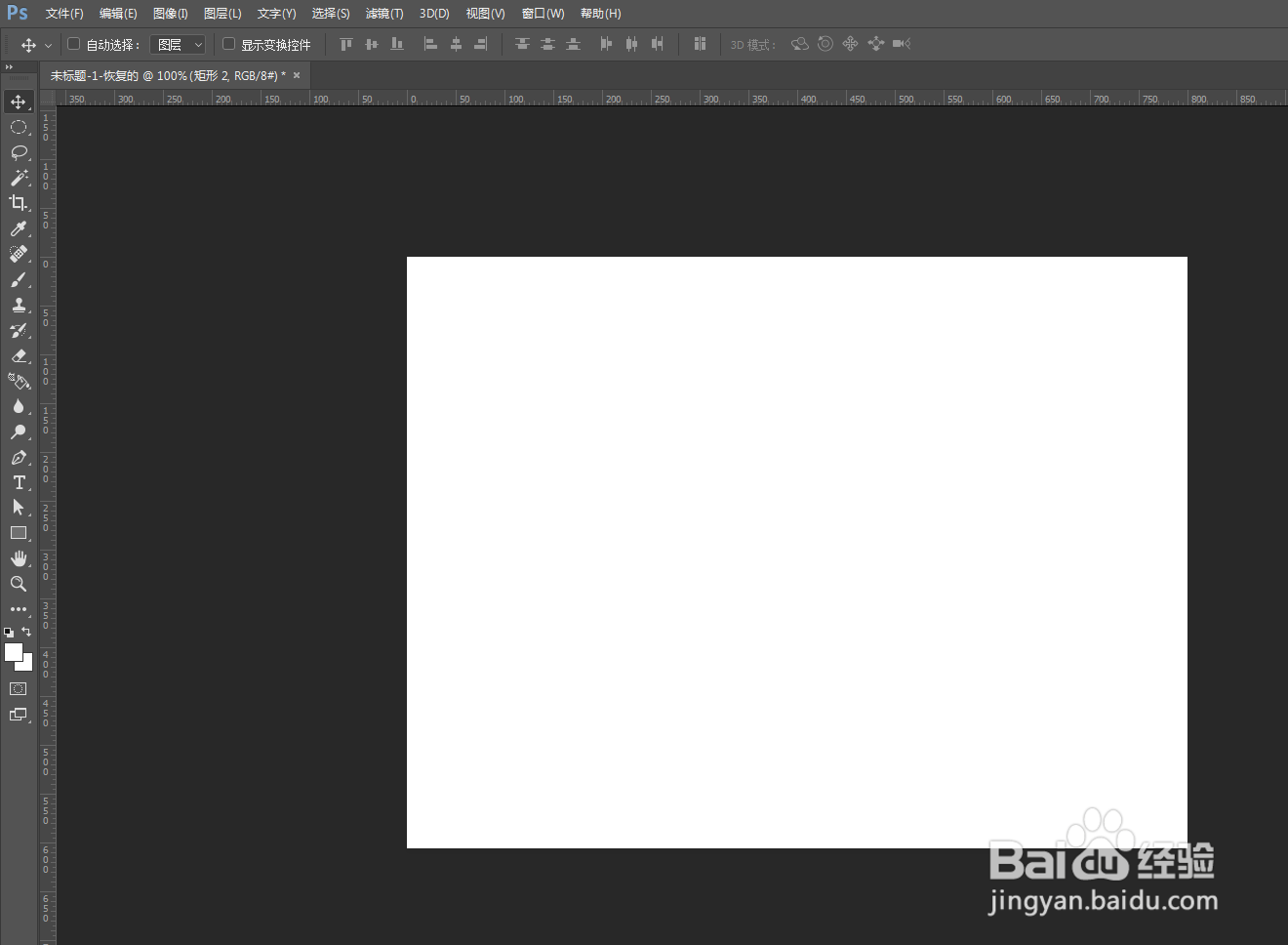Select the Move tool
Screen dimensions: 1288x945
point(19,102)
